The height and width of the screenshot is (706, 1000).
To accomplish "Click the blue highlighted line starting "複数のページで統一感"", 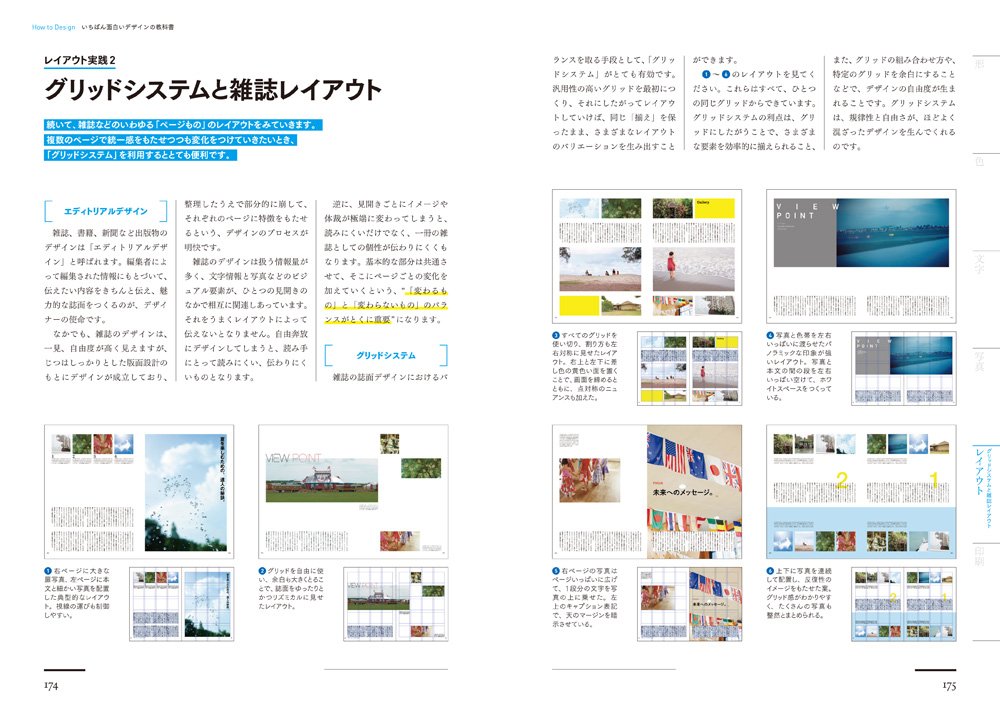I will (x=170, y=140).
